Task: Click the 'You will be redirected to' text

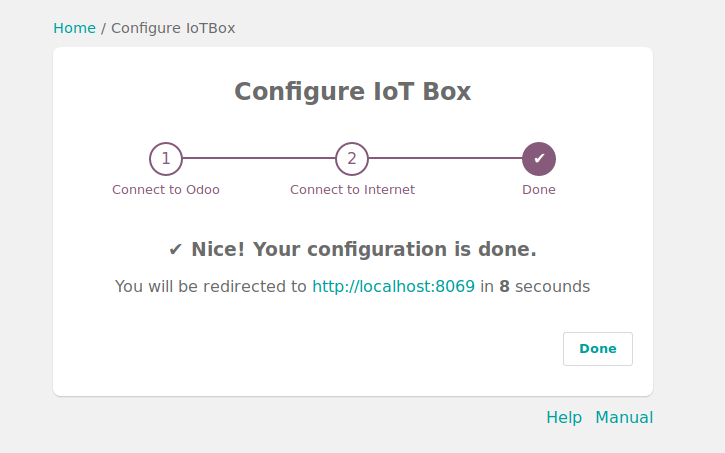Action: tap(210, 287)
